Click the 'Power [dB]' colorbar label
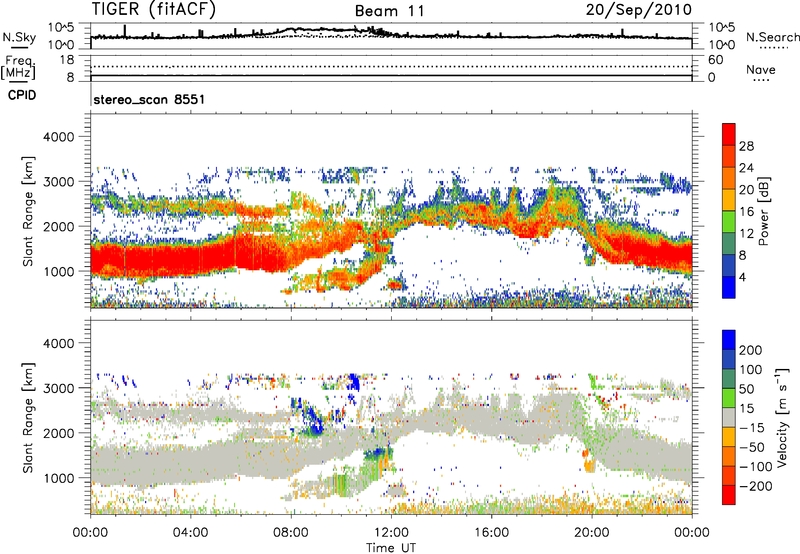Screen dimensions: 800x554 point(763,211)
